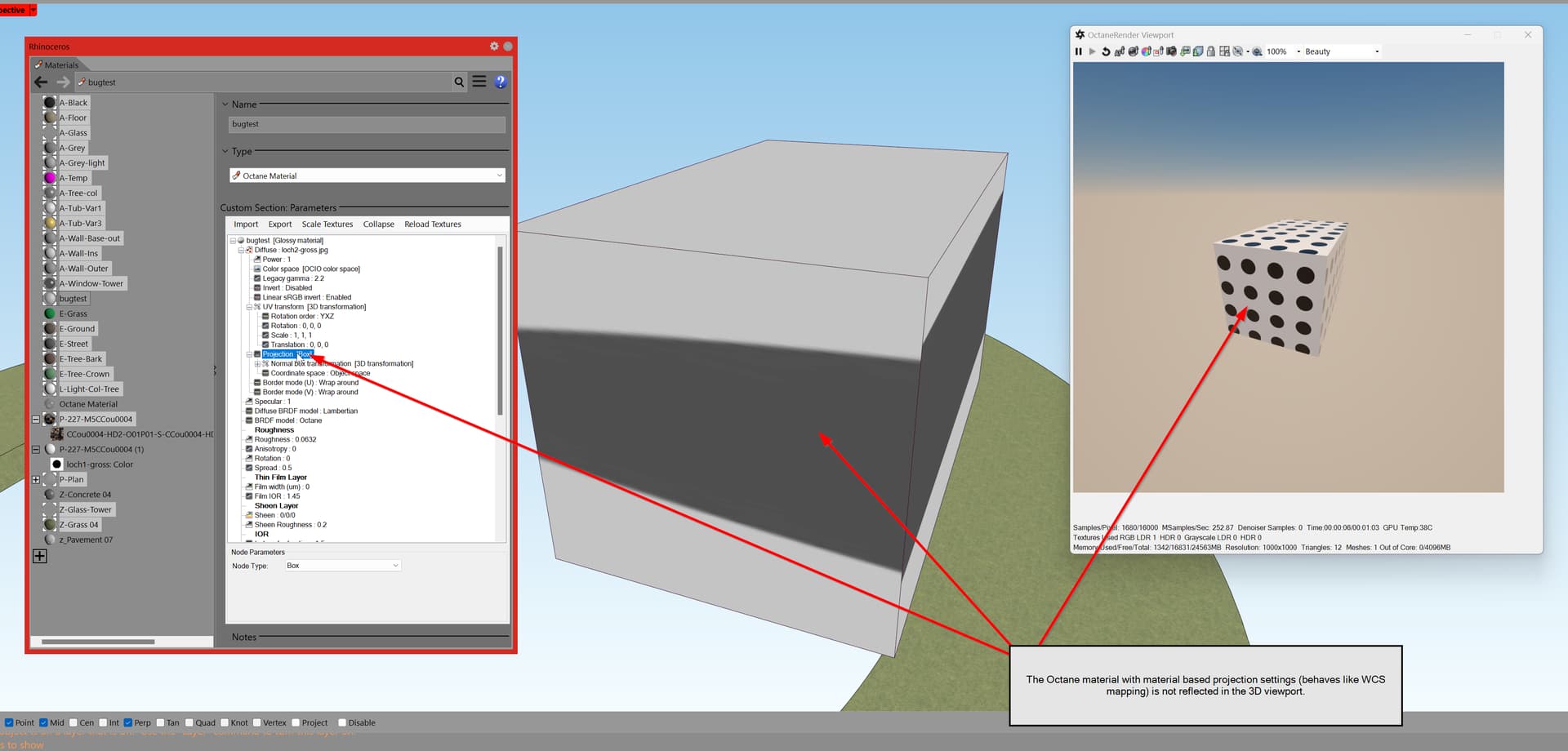Toggle the Mid osnap checkbox

43,722
